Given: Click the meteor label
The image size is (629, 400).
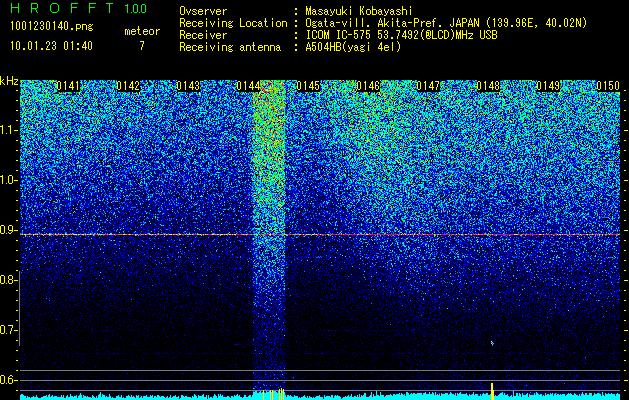Looking at the screenshot, I should point(142,31).
